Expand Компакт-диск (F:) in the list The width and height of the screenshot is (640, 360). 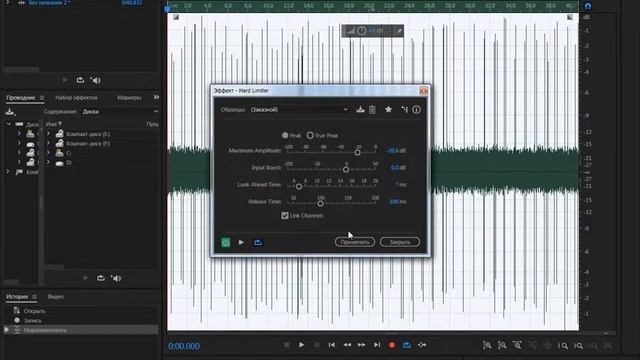tap(48, 143)
